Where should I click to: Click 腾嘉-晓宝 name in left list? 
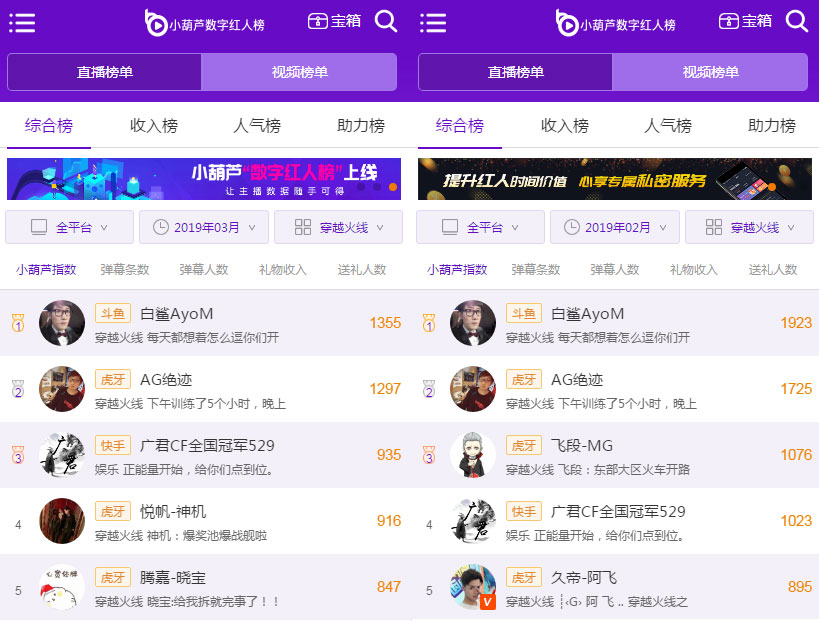173,578
